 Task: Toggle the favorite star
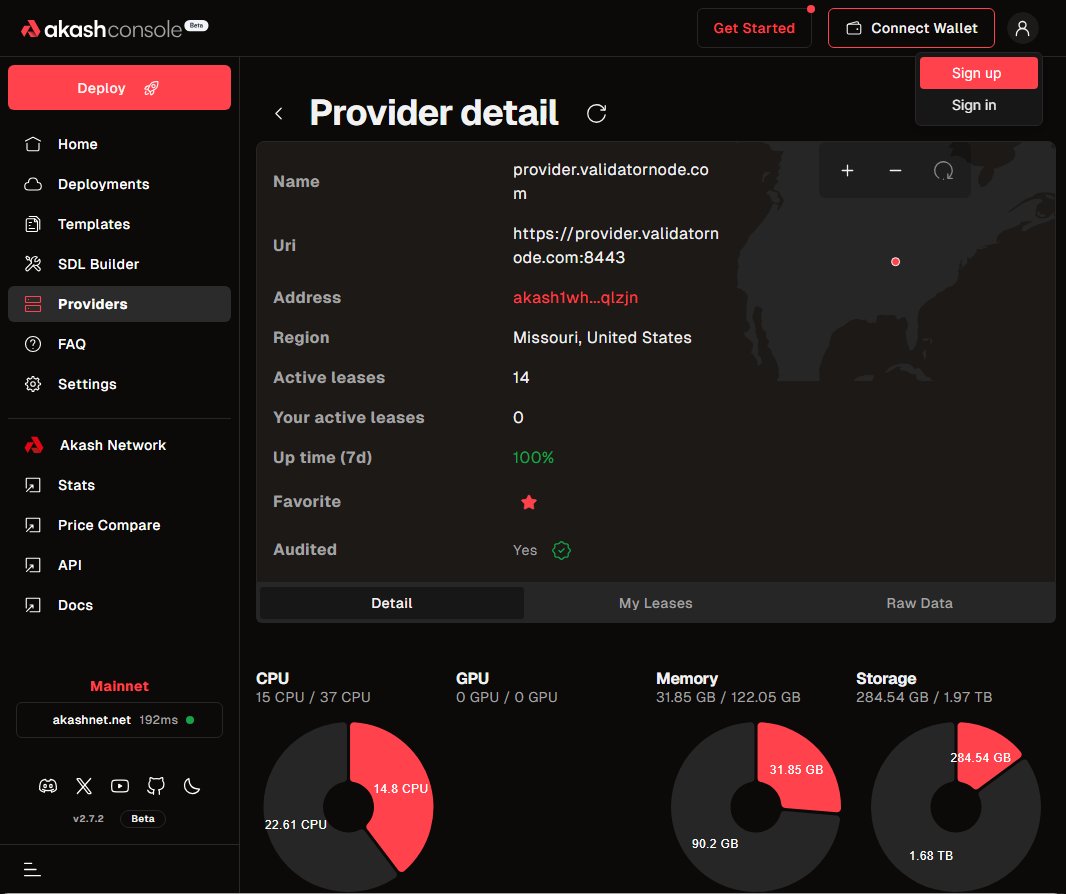tap(529, 502)
